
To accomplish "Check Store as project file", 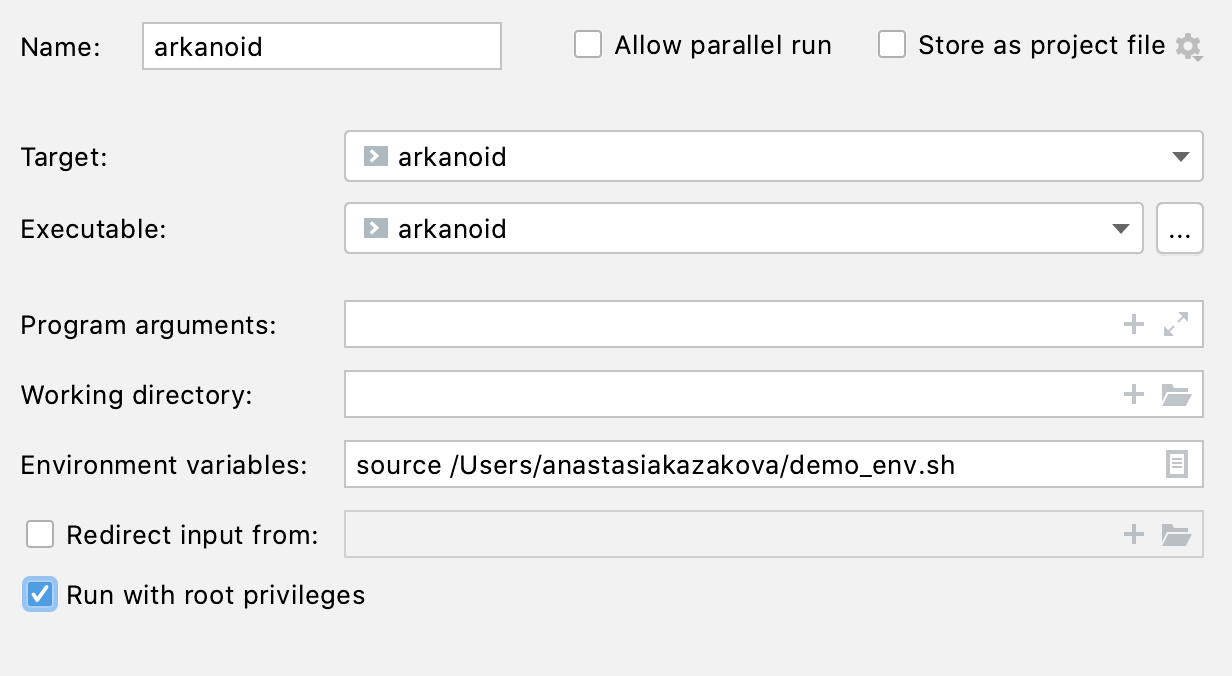I will point(892,45).
